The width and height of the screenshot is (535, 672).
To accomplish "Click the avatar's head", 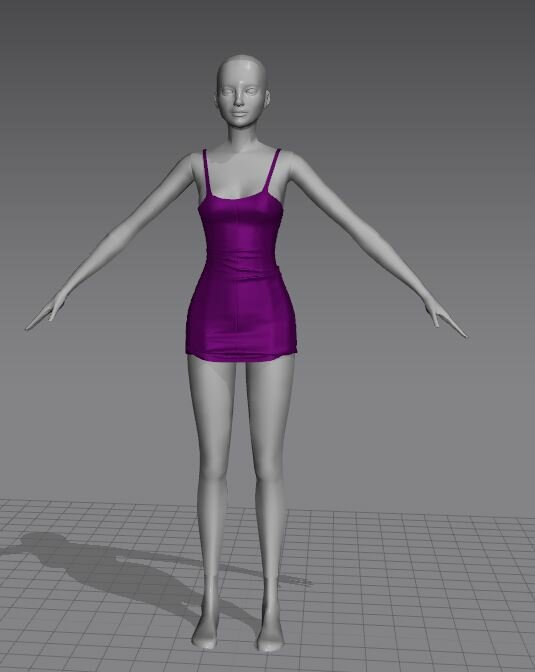I will coord(242,91).
